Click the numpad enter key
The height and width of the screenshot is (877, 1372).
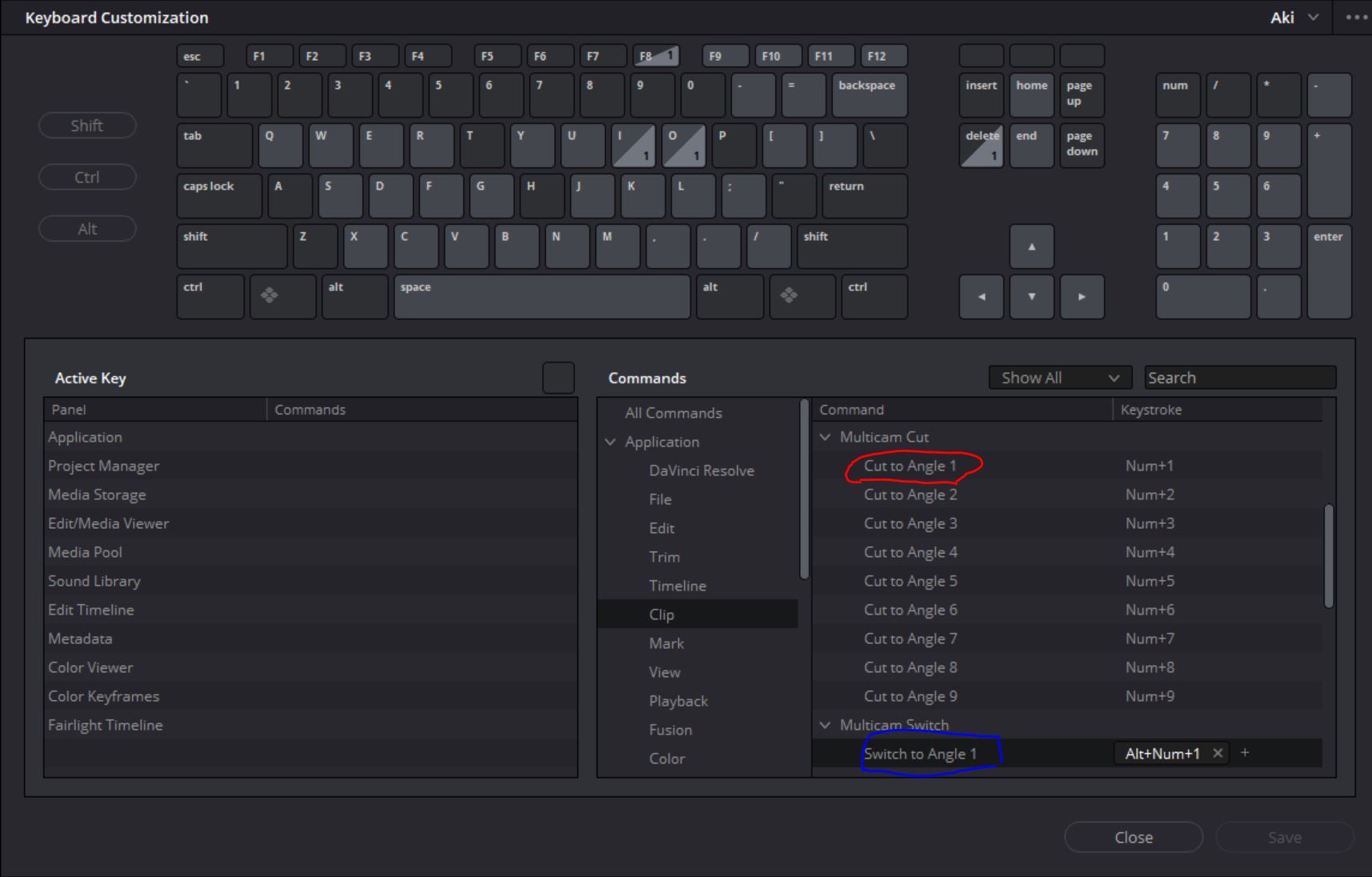1329,272
